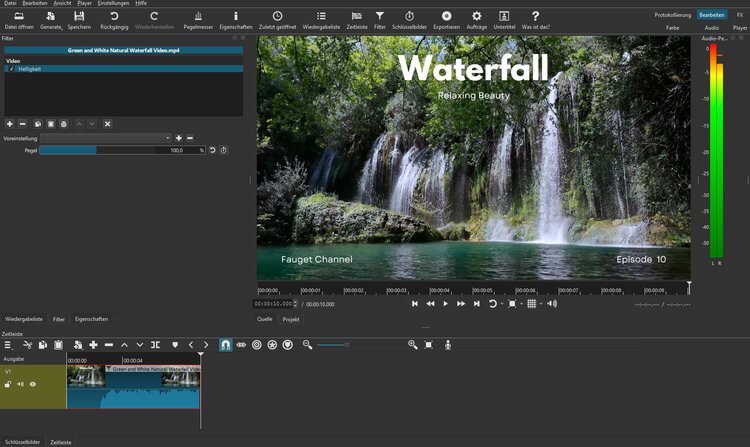750x447 pixels.
Task: Click timeline cut scissors icon
Action: pyautogui.click(x=28, y=345)
